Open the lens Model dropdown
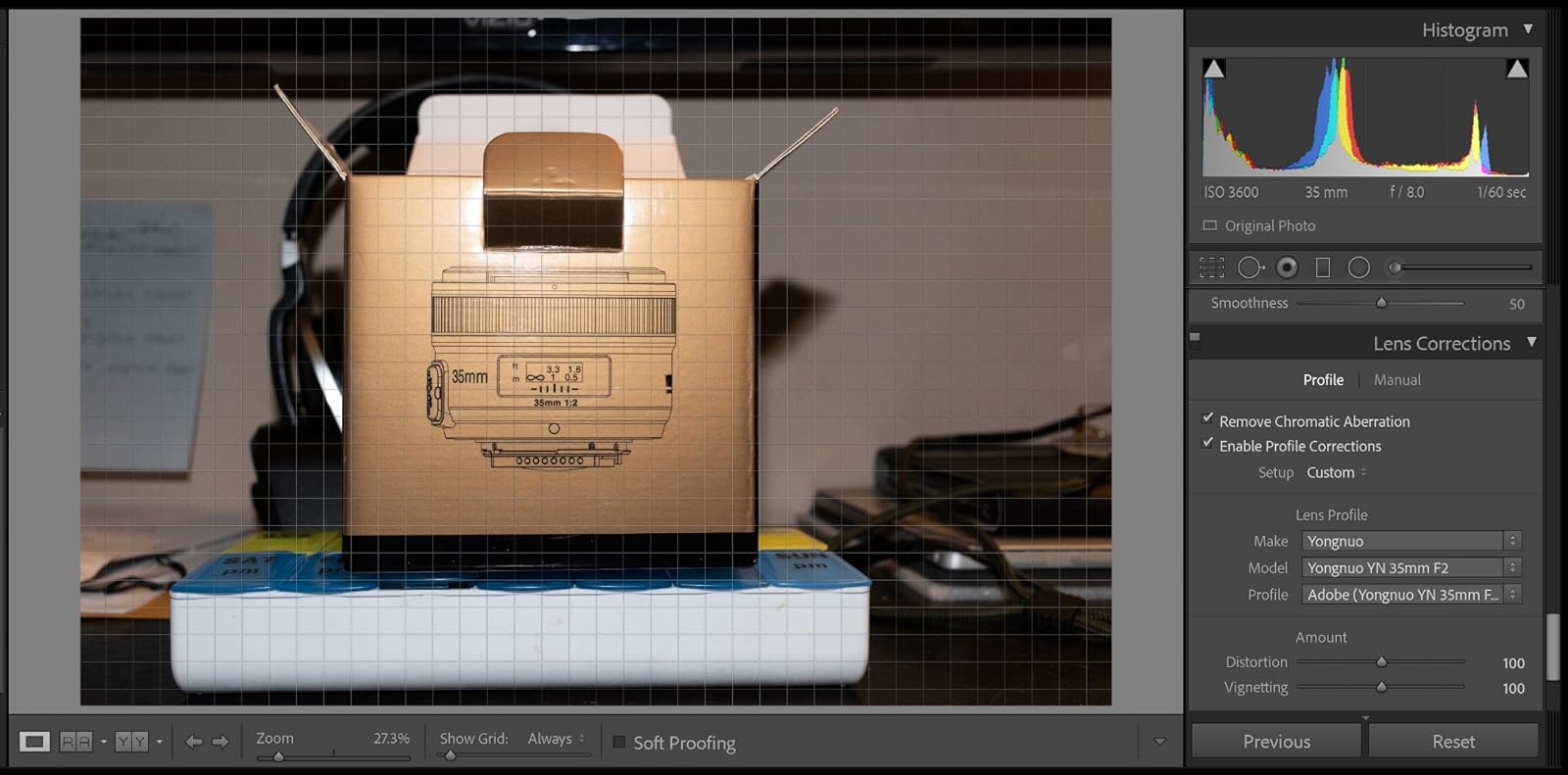Screen dimensions: 1568x775 click(1411, 567)
